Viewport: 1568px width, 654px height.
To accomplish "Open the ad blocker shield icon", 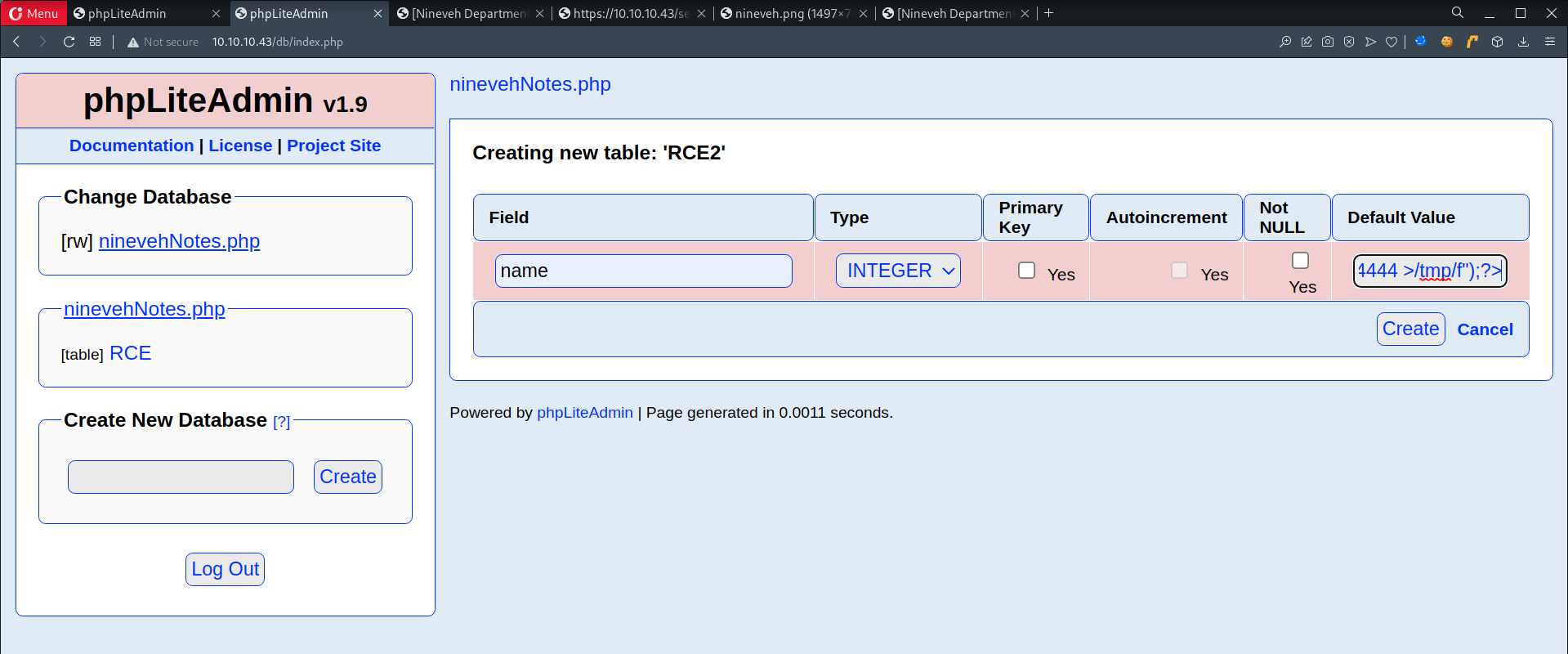I will (x=1349, y=42).
